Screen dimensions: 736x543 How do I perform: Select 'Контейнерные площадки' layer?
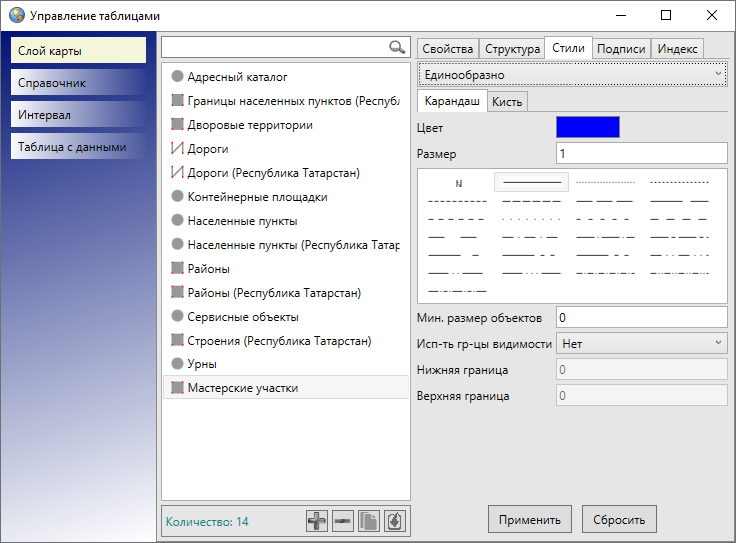pyautogui.click(x=257, y=197)
